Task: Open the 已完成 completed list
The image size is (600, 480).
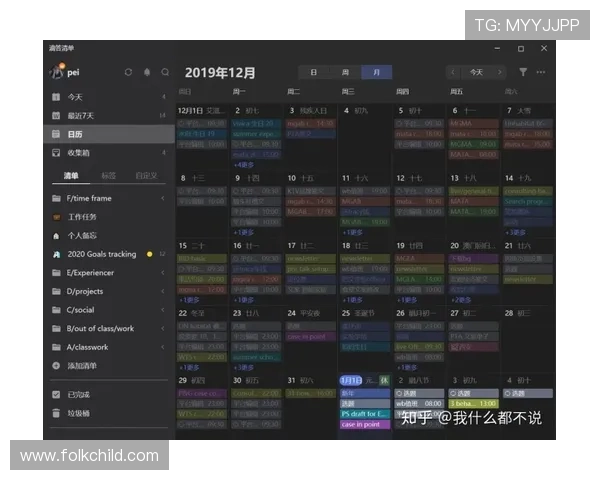Action: pyautogui.click(x=78, y=395)
